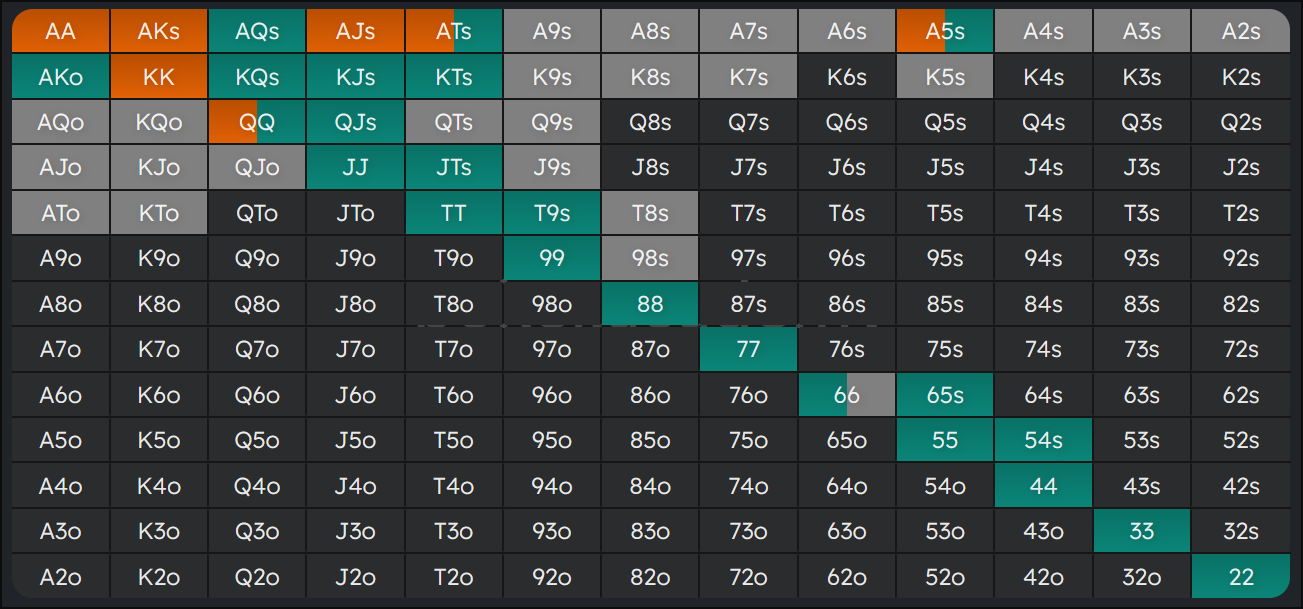The width and height of the screenshot is (1303, 609).
Task: Click the A2s cell in top-right corner
Action: (x=1240, y=31)
